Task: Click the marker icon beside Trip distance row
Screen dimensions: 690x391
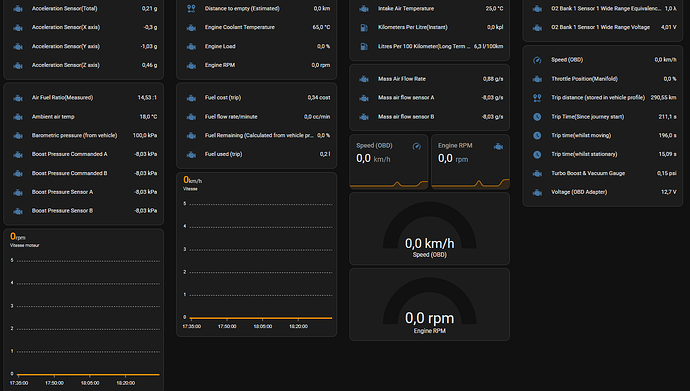Action: [537, 98]
